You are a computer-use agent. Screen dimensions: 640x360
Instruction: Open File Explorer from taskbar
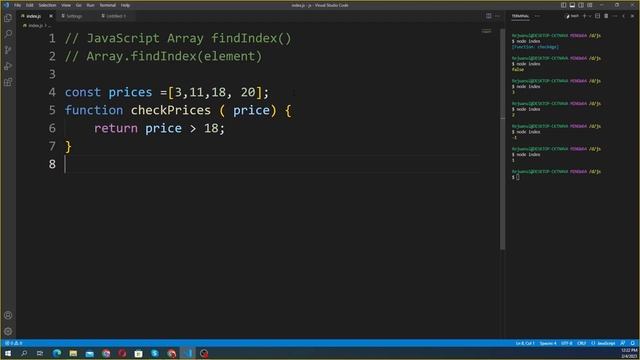[73, 353]
